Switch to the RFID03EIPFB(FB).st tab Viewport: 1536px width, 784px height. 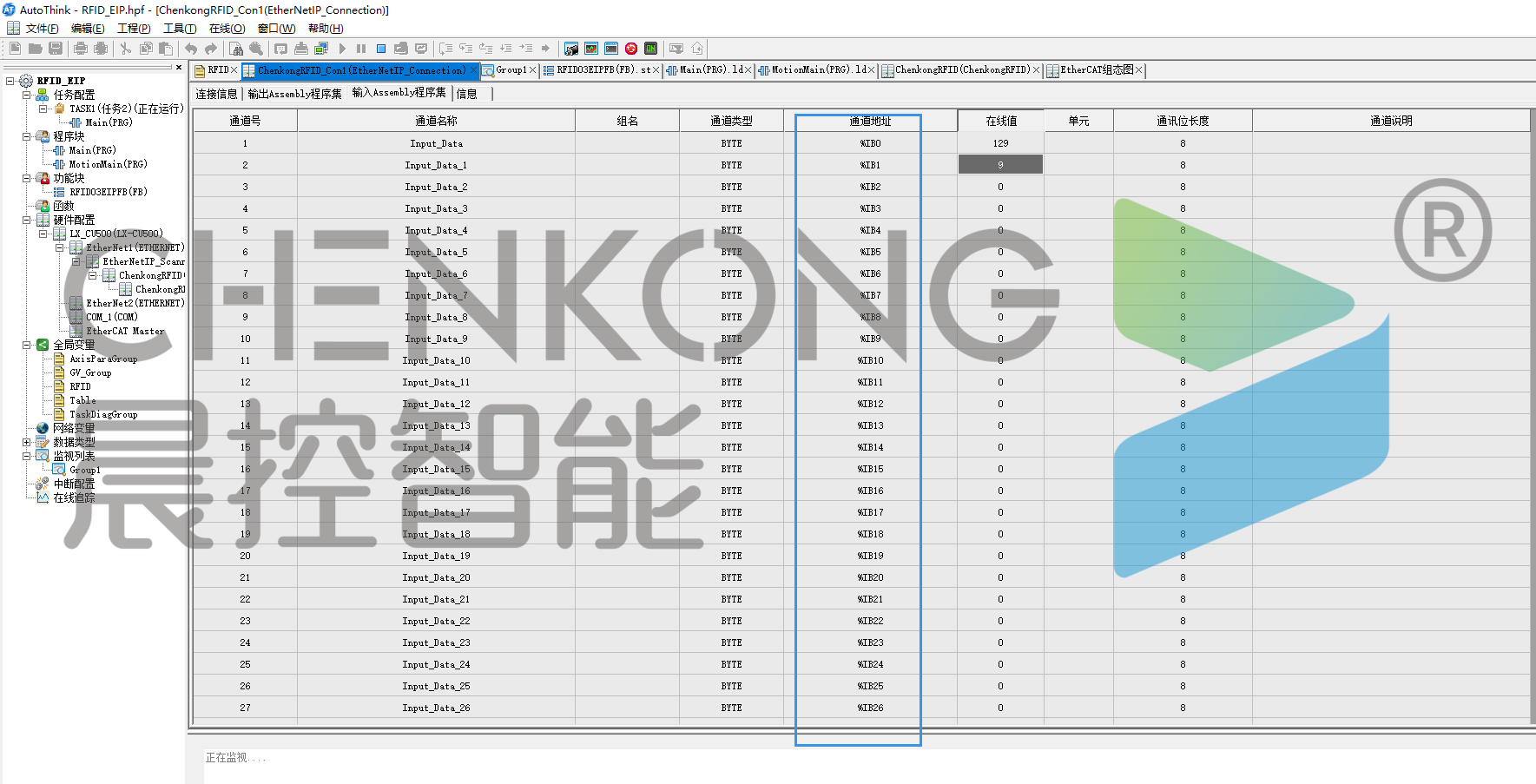click(603, 70)
